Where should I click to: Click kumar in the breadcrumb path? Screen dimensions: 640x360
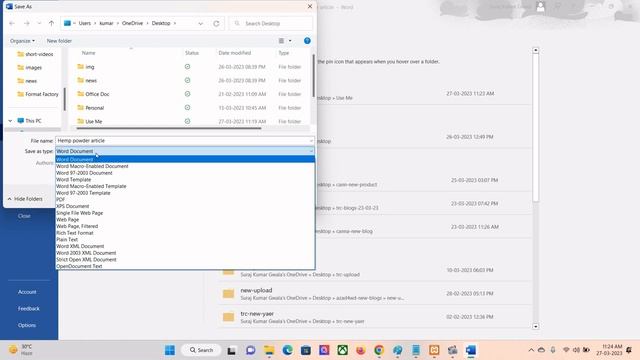[106, 23]
